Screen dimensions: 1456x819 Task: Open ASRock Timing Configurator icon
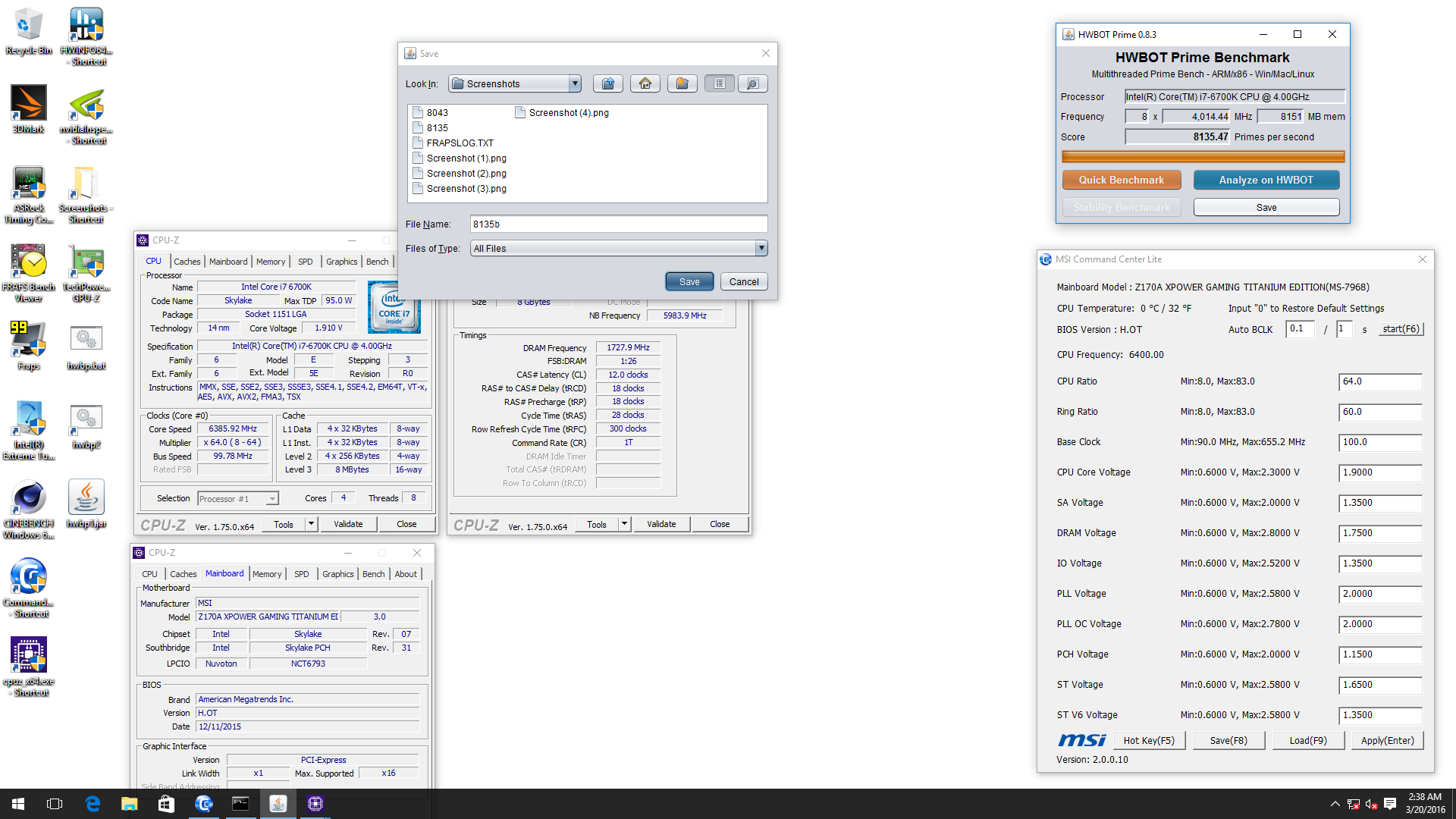[29, 195]
